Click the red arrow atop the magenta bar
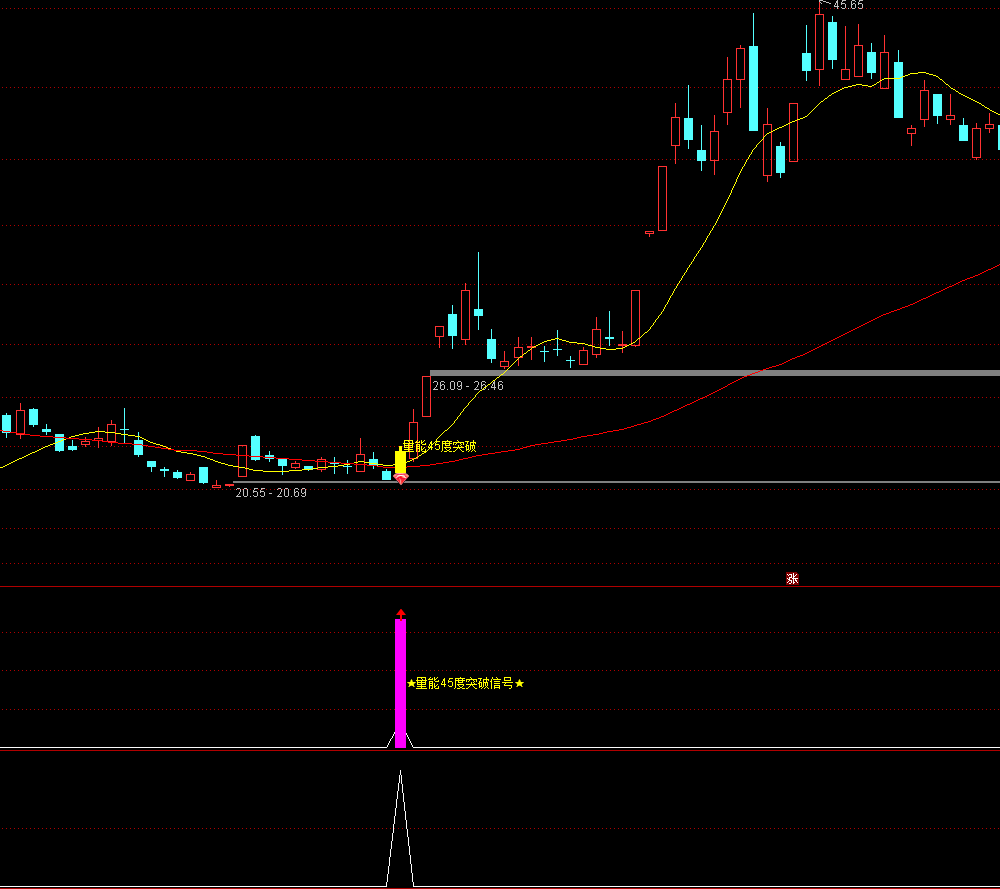The width and height of the screenshot is (1000, 889). pos(401,613)
